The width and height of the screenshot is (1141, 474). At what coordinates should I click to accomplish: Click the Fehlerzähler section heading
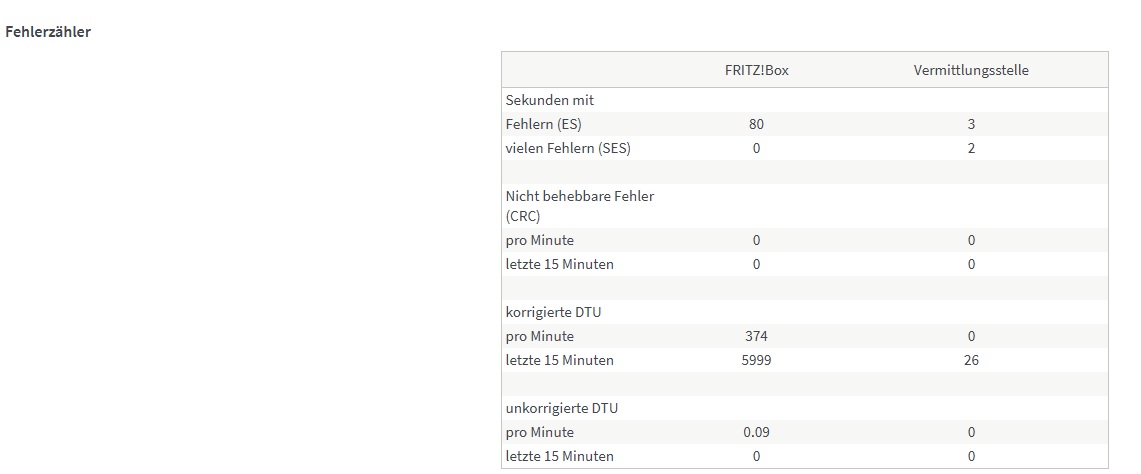click(x=48, y=32)
